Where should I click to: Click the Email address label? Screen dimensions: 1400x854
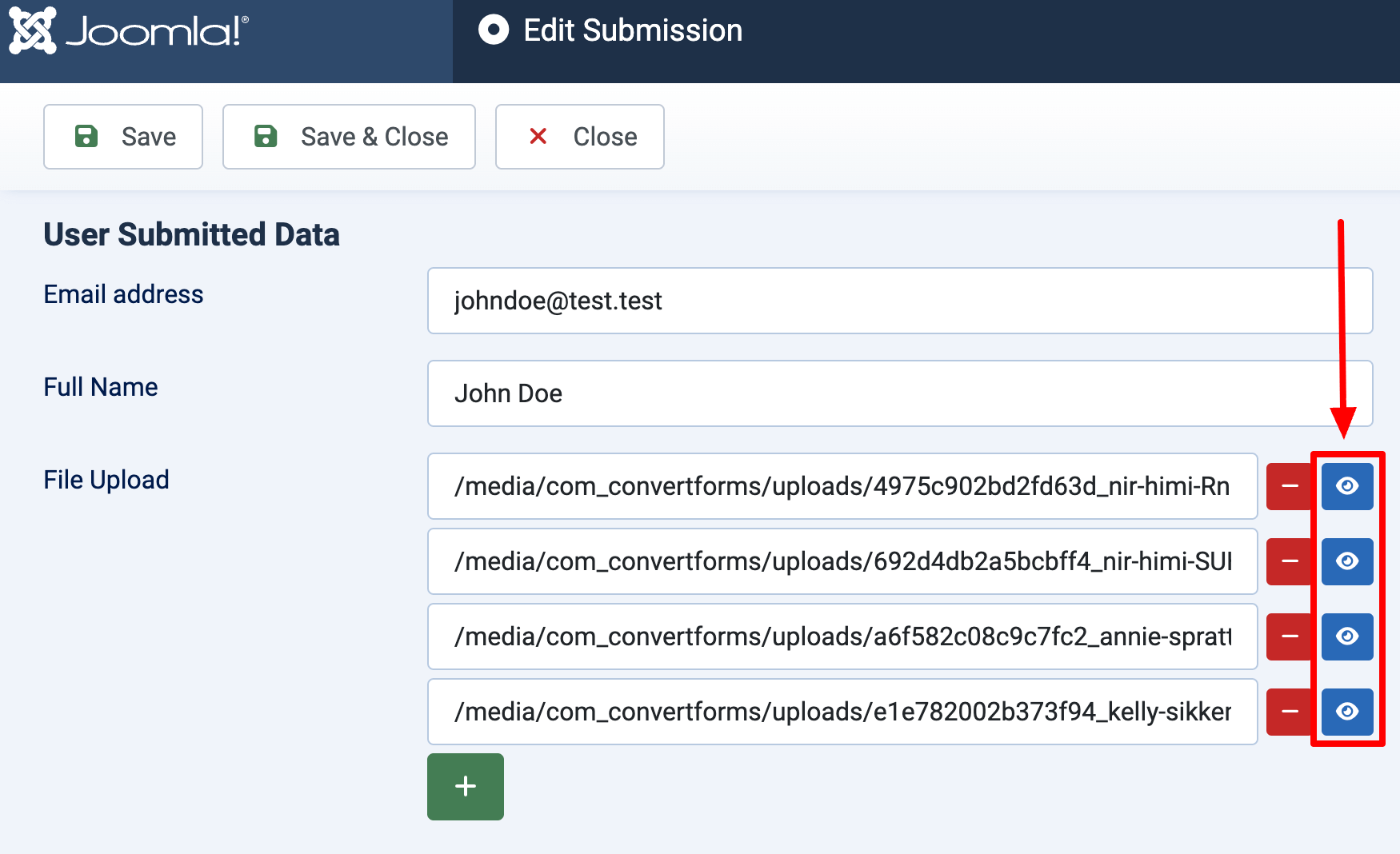coord(123,294)
